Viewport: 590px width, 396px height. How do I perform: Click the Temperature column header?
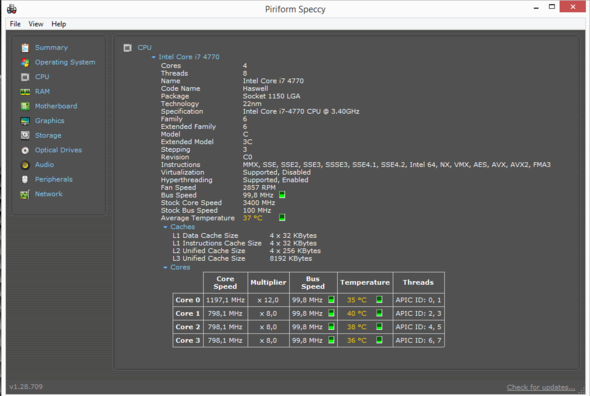(365, 283)
